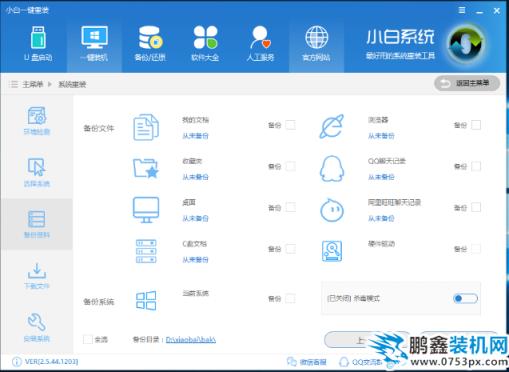The width and height of the screenshot is (509, 372).
Task: Click the list icon beside 主菜单 breadcrumb
Action: pyautogui.click(x=14, y=84)
